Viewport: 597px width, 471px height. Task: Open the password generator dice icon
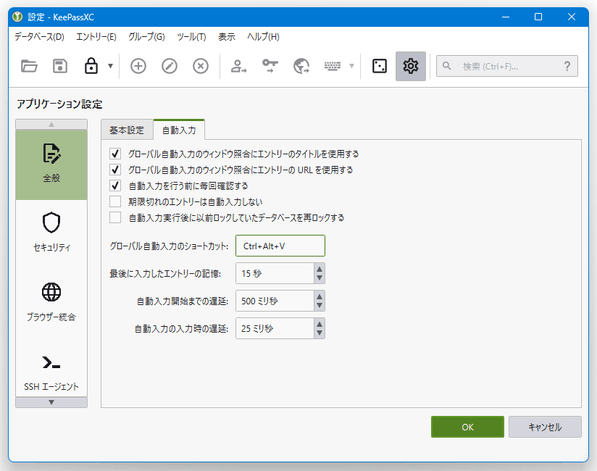point(379,66)
